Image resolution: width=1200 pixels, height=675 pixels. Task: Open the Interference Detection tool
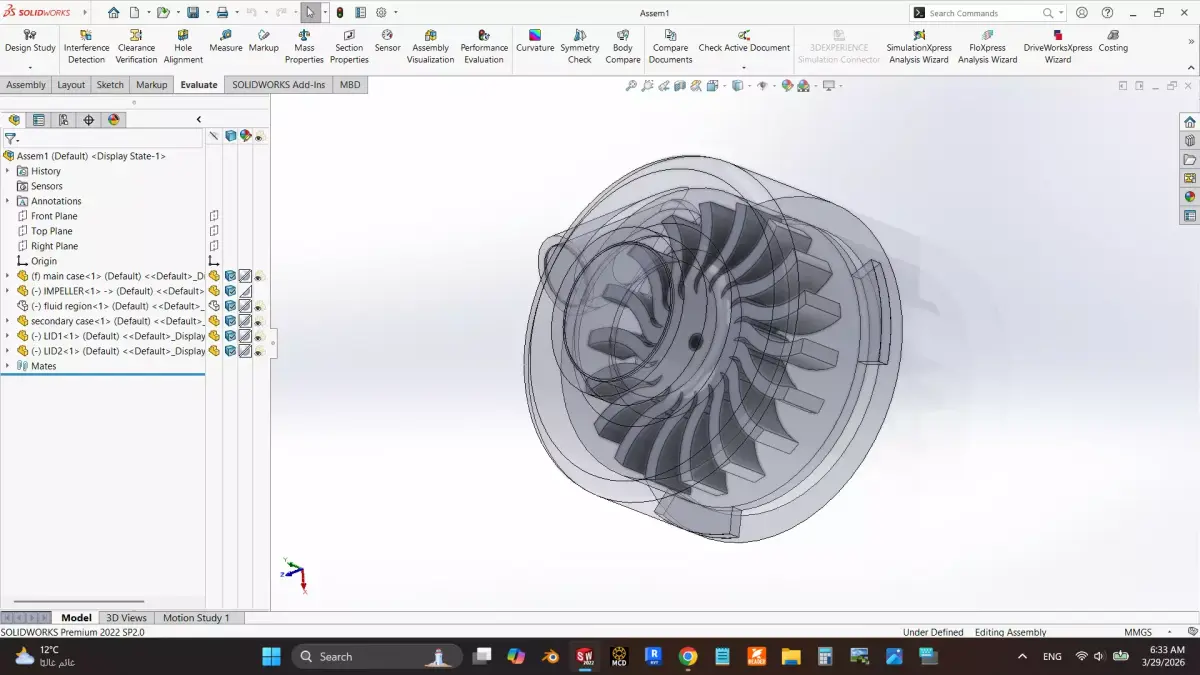(x=86, y=46)
